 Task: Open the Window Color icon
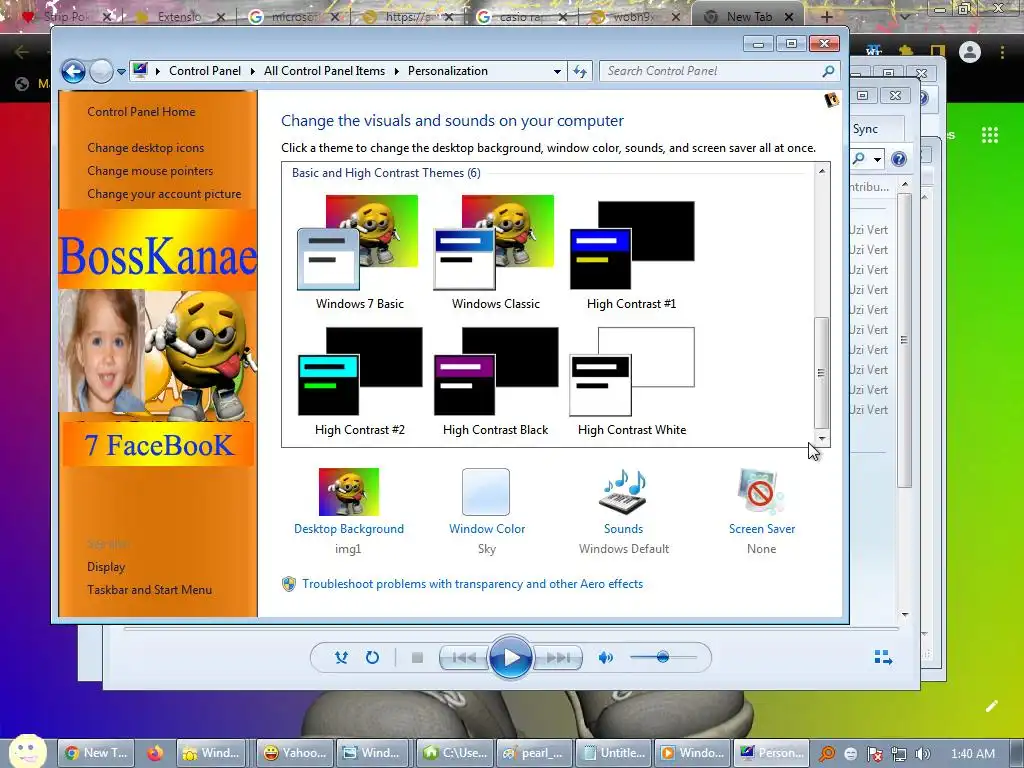click(x=486, y=492)
